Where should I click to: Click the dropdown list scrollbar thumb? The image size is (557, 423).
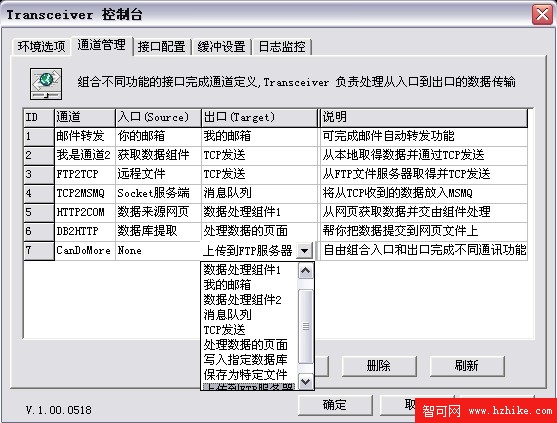(306, 327)
